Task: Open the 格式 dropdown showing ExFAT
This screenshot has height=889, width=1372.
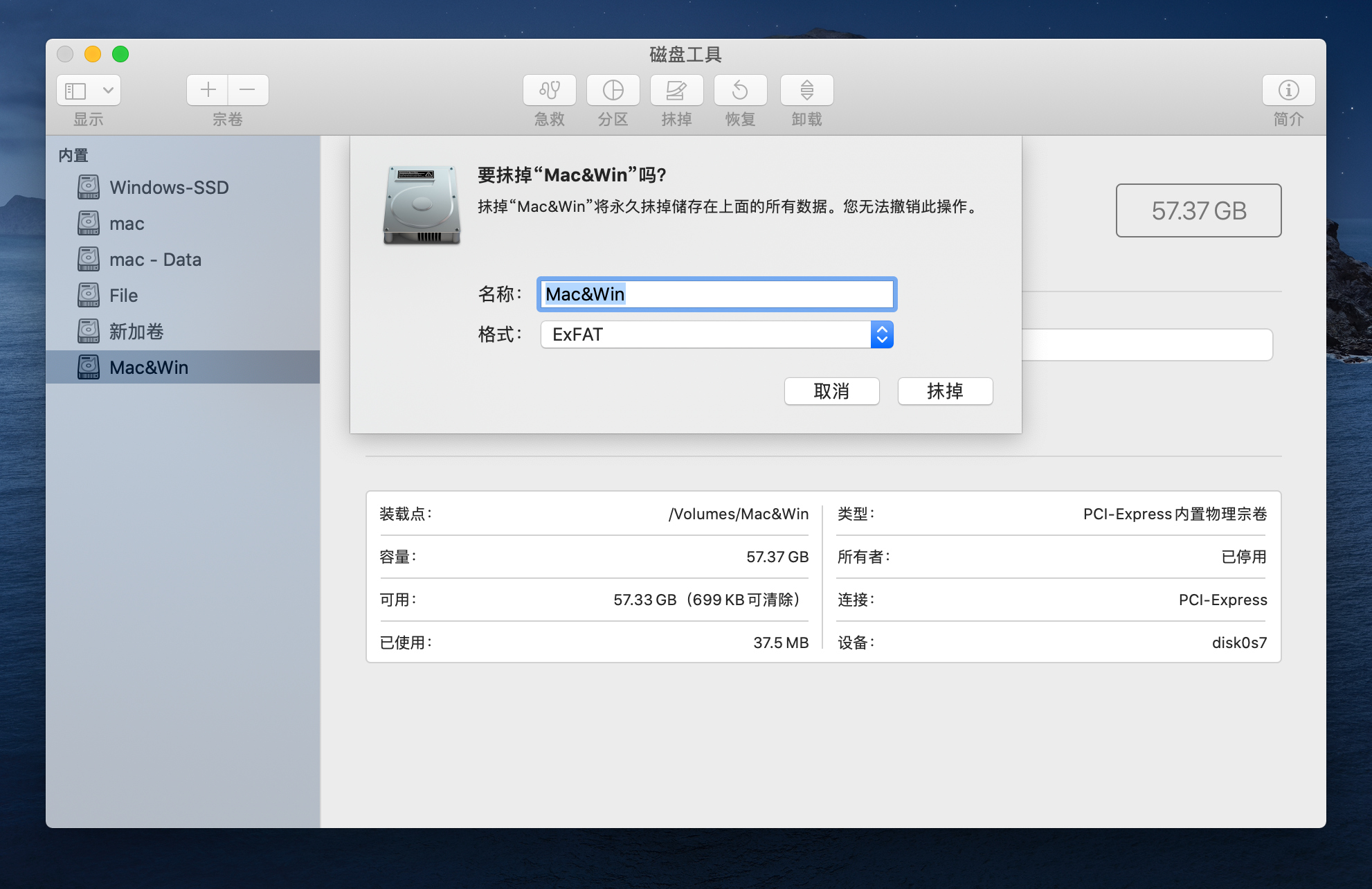Action: (x=706, y=334)
